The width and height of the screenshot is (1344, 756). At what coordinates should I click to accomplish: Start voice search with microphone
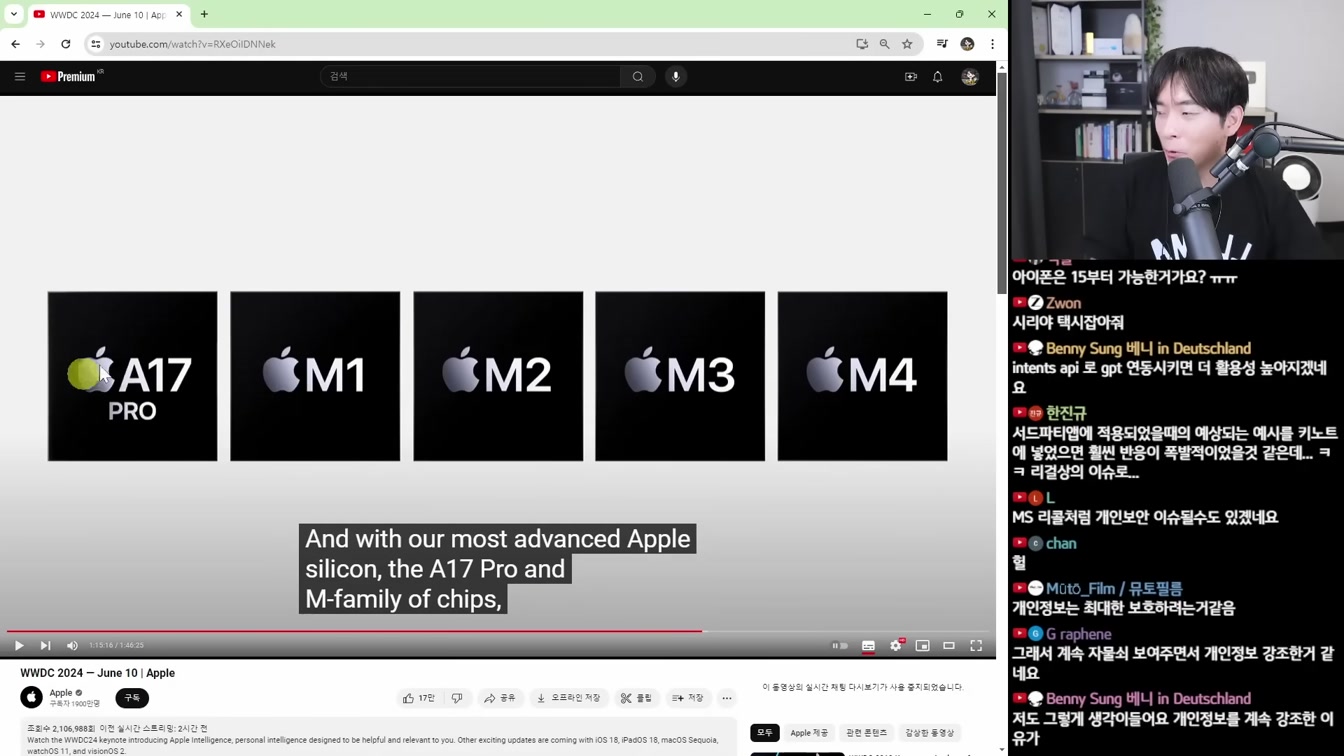point(676,76)
